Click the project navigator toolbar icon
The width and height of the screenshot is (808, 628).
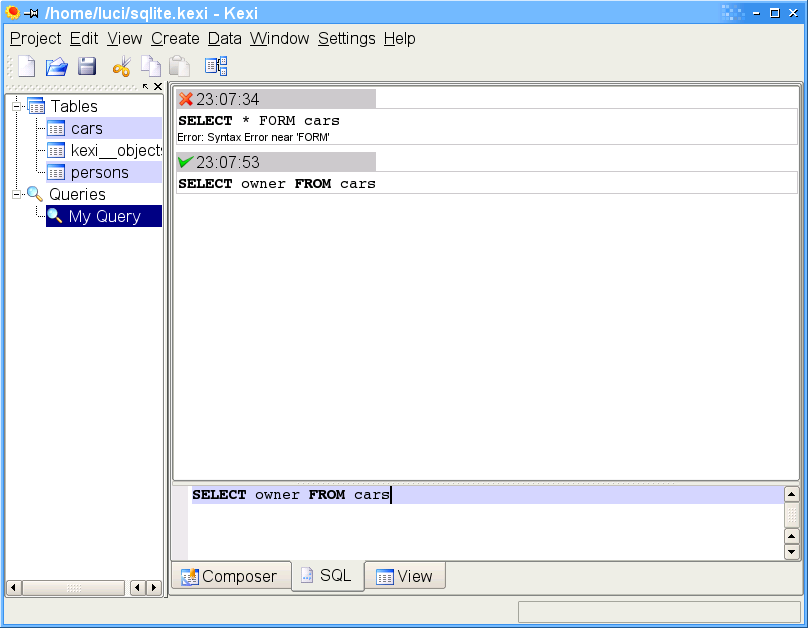click(216, 67)
